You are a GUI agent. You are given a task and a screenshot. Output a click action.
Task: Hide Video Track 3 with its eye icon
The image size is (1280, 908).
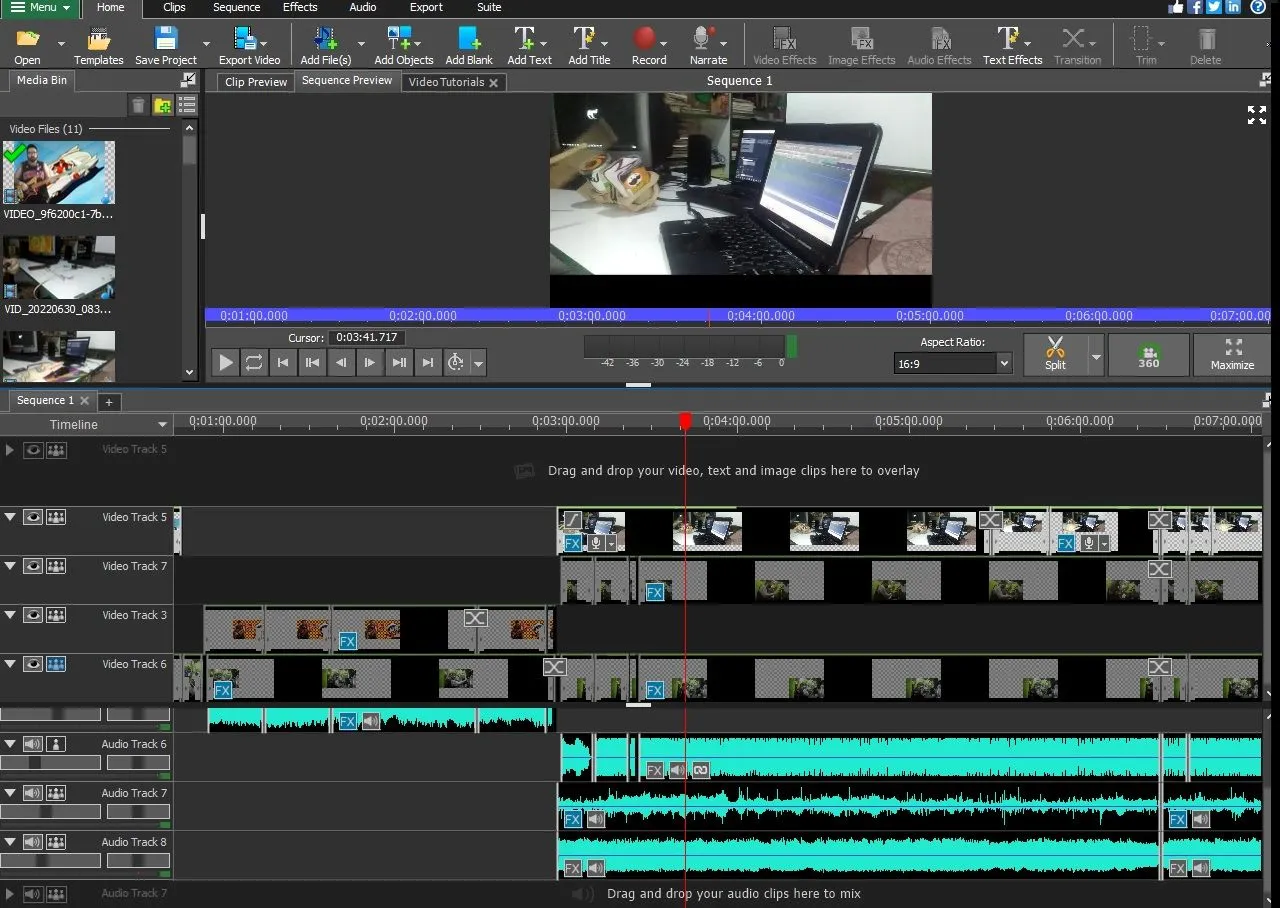33,615
